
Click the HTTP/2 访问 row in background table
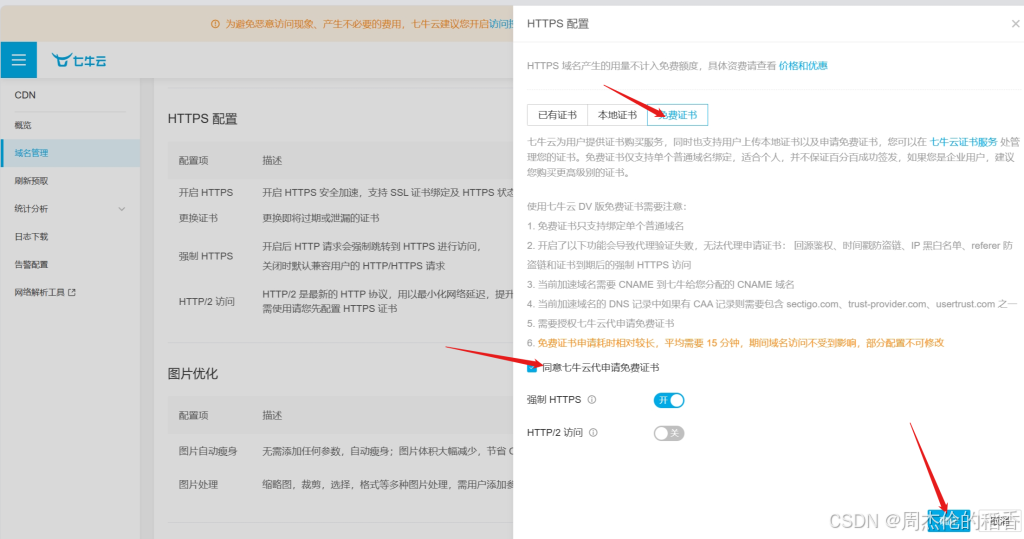click(x=340, y=301)
